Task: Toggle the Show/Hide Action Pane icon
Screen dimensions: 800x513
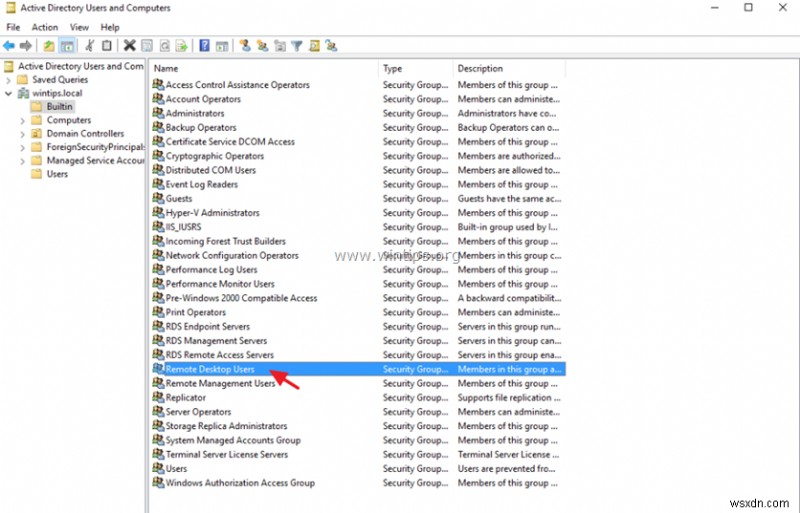Action: 221,46
